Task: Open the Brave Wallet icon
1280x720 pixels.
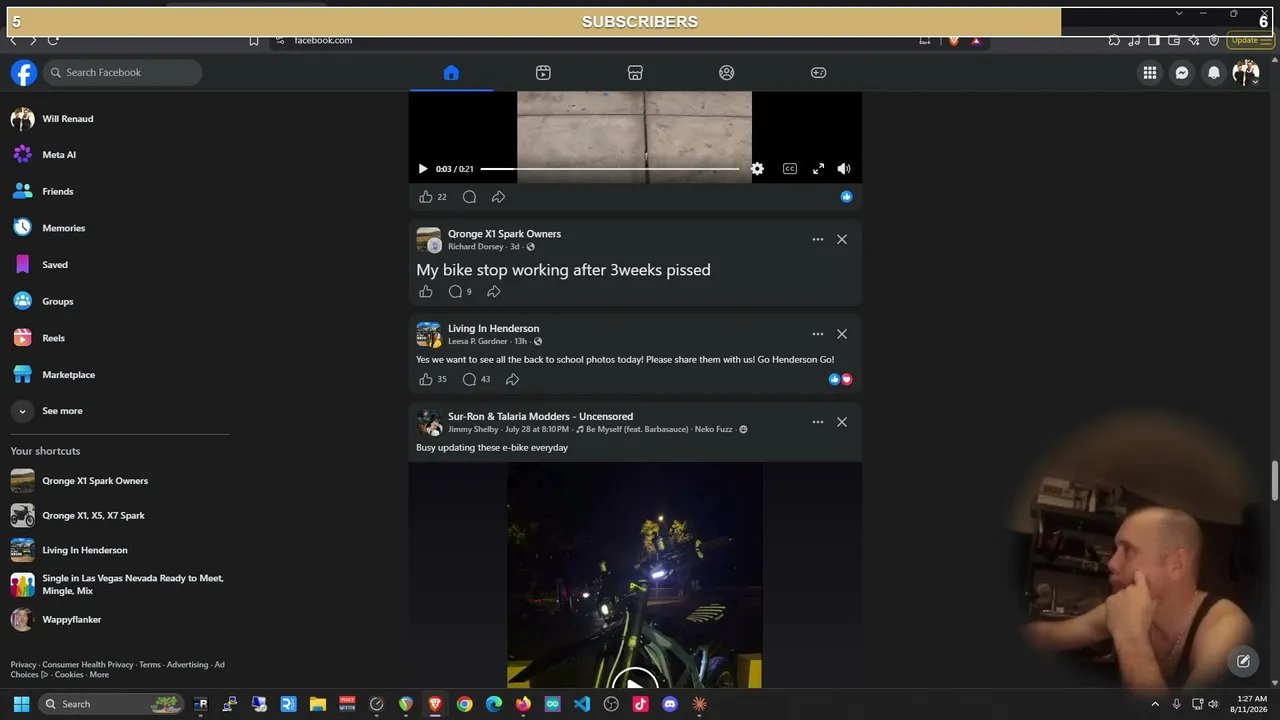Action: [x=1175, y=40]
